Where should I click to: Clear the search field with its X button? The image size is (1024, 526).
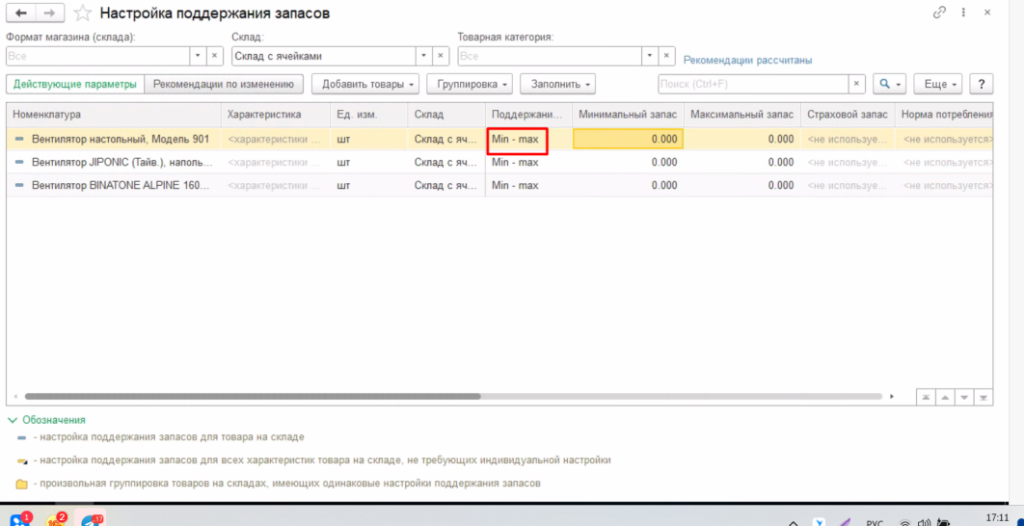pos(856,84)
